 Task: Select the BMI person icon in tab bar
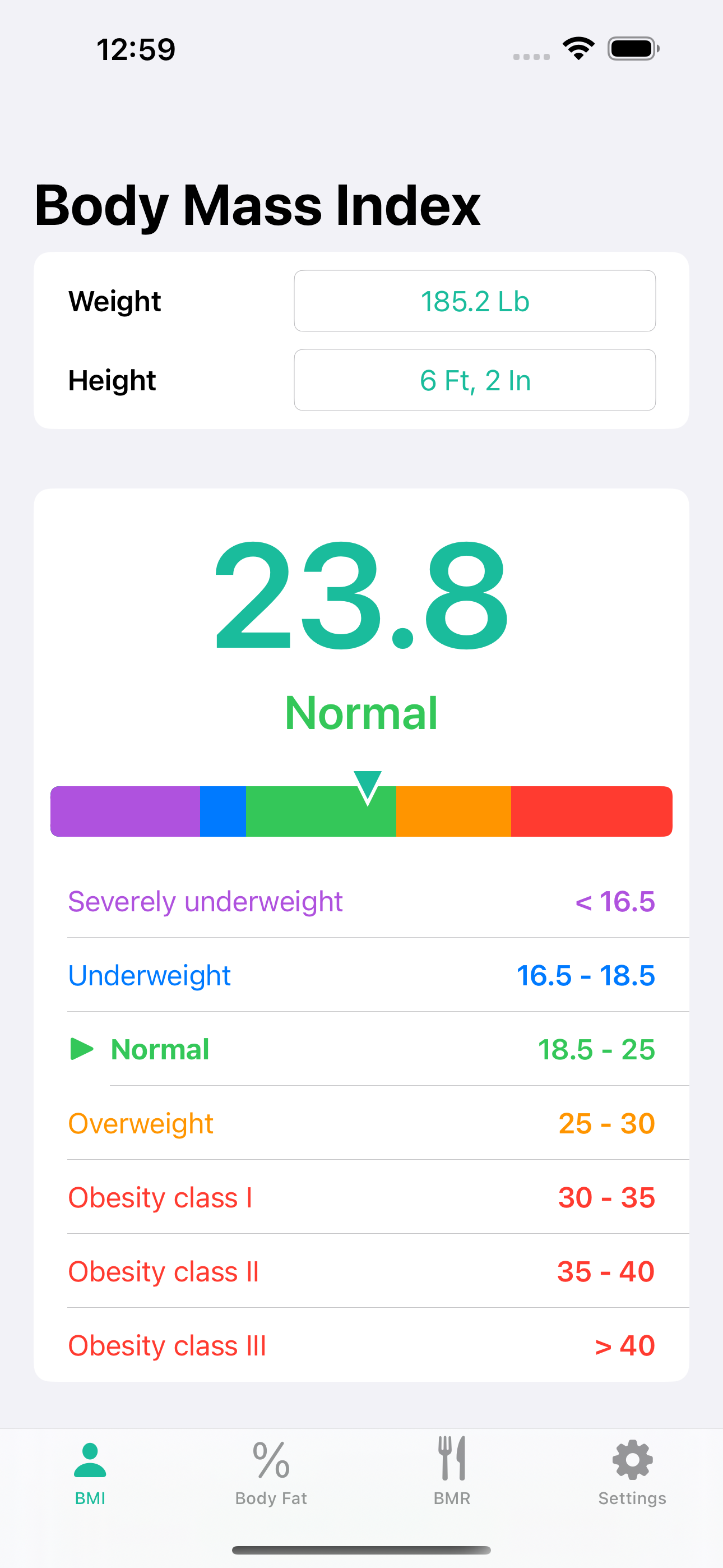point(90,1460)
